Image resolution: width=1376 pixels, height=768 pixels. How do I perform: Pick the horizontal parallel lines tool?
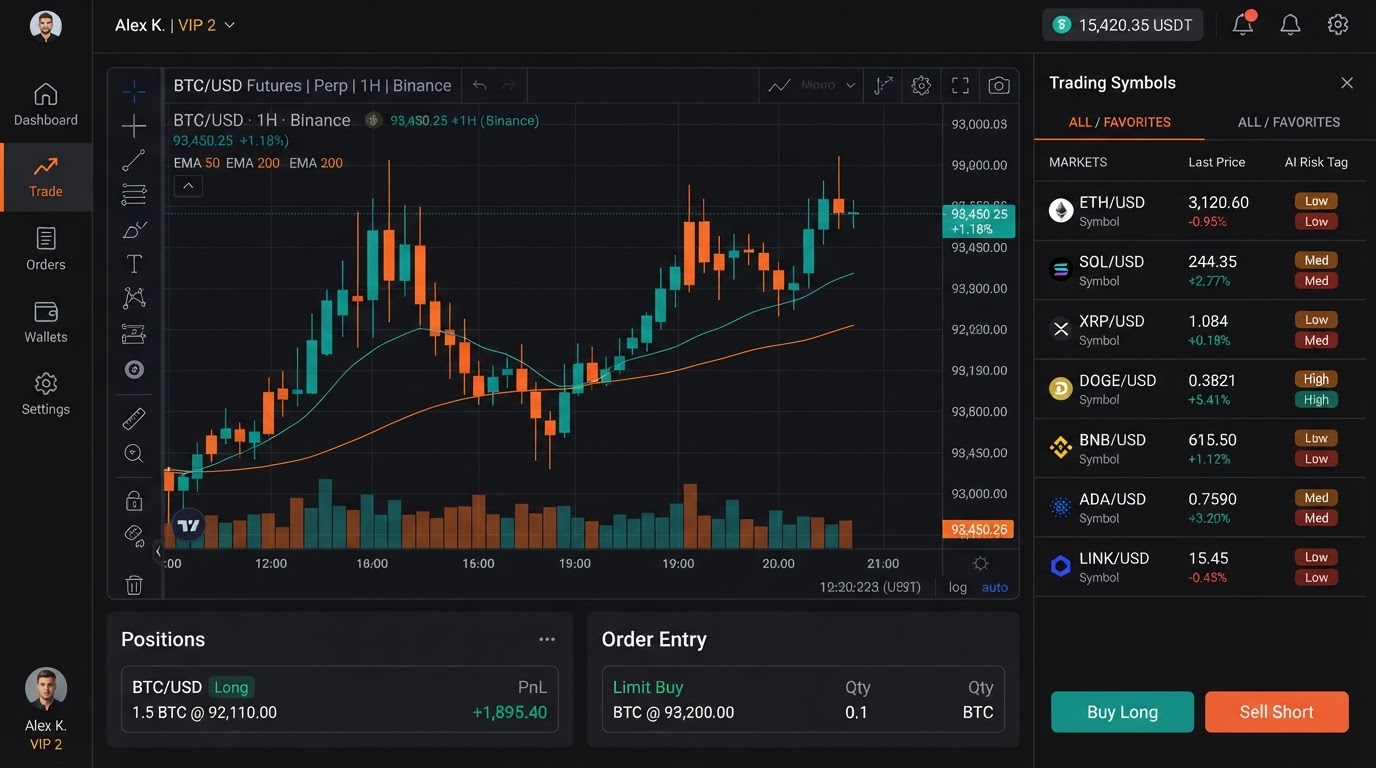pyautogui.click(x=134, y=194)
